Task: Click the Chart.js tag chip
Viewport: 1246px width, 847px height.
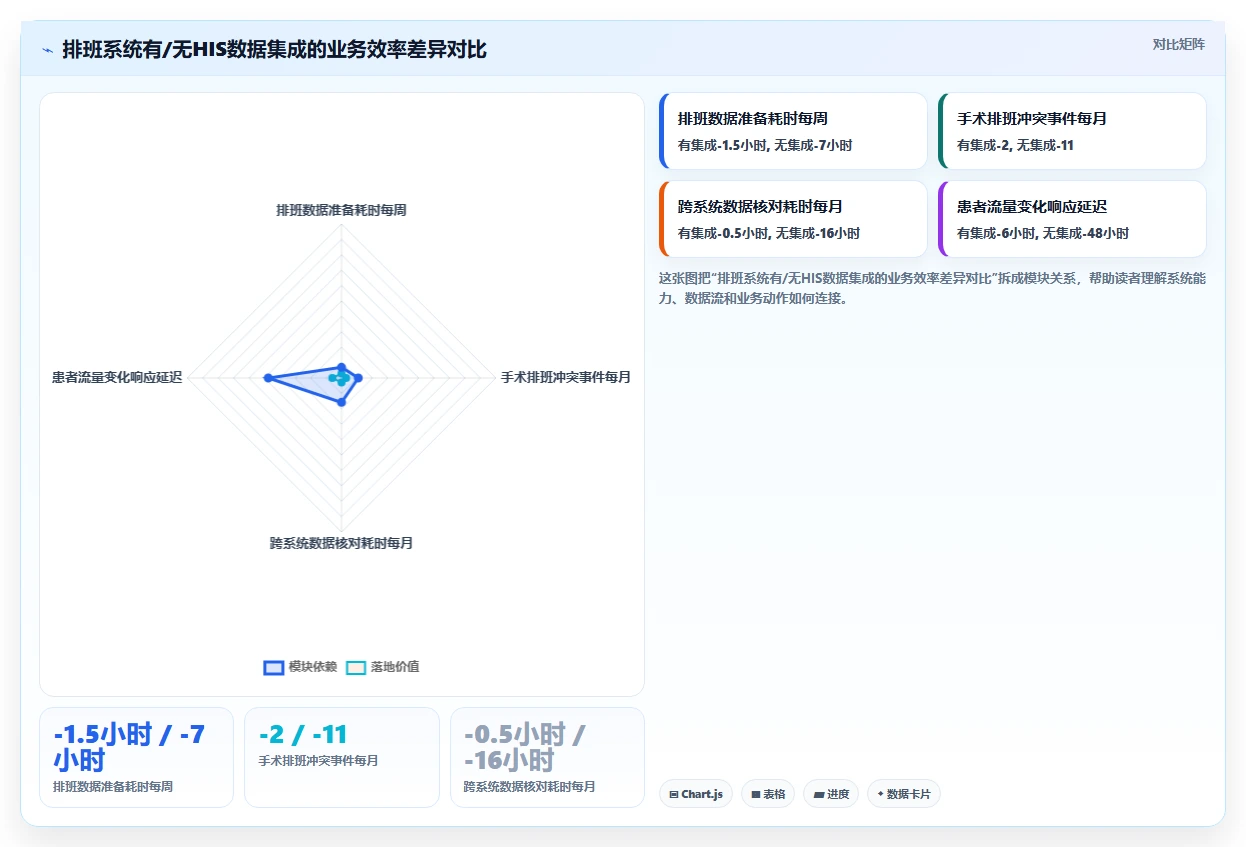Action: point(696,794)
